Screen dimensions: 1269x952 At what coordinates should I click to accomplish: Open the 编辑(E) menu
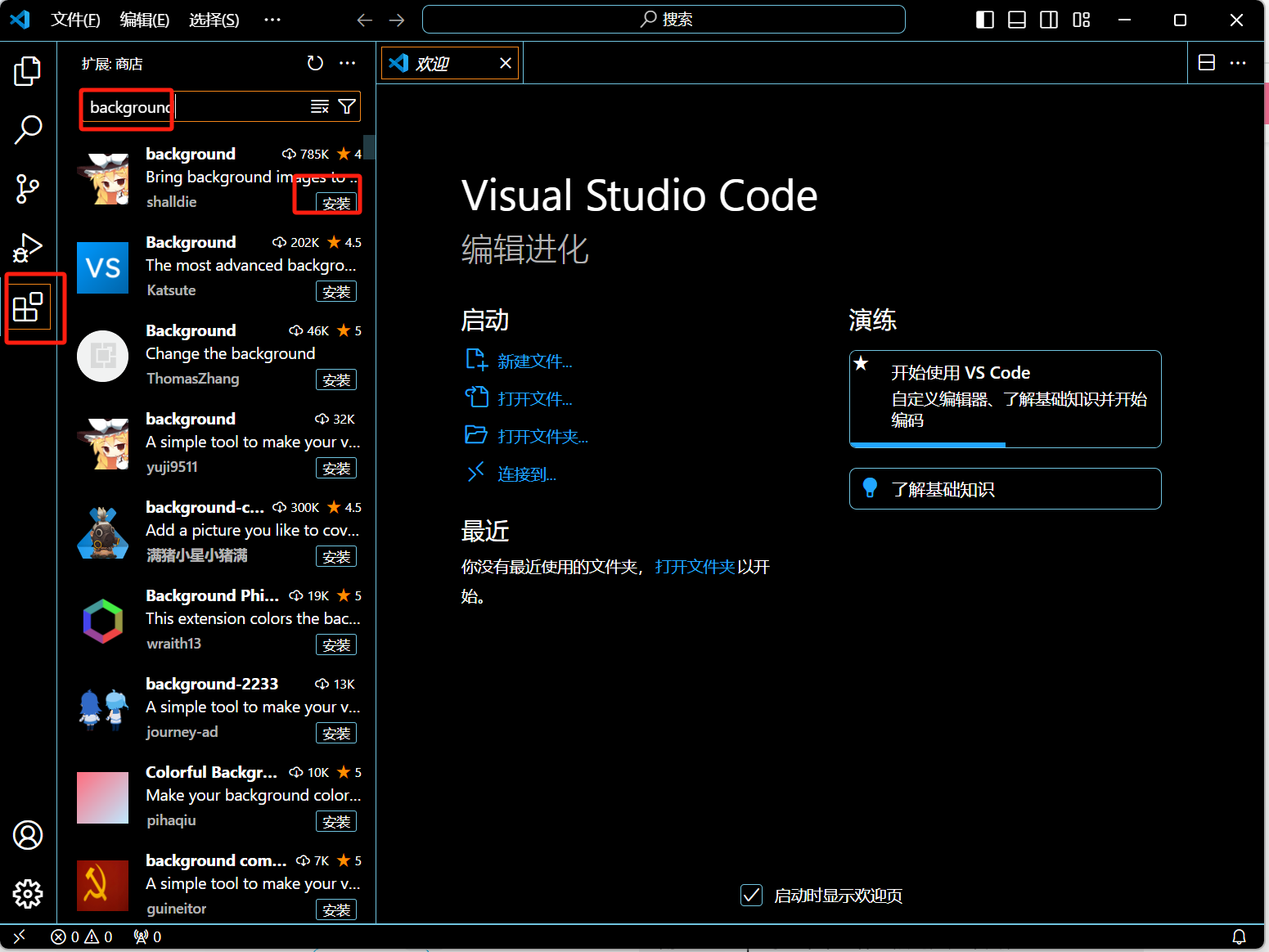(145, 20)
